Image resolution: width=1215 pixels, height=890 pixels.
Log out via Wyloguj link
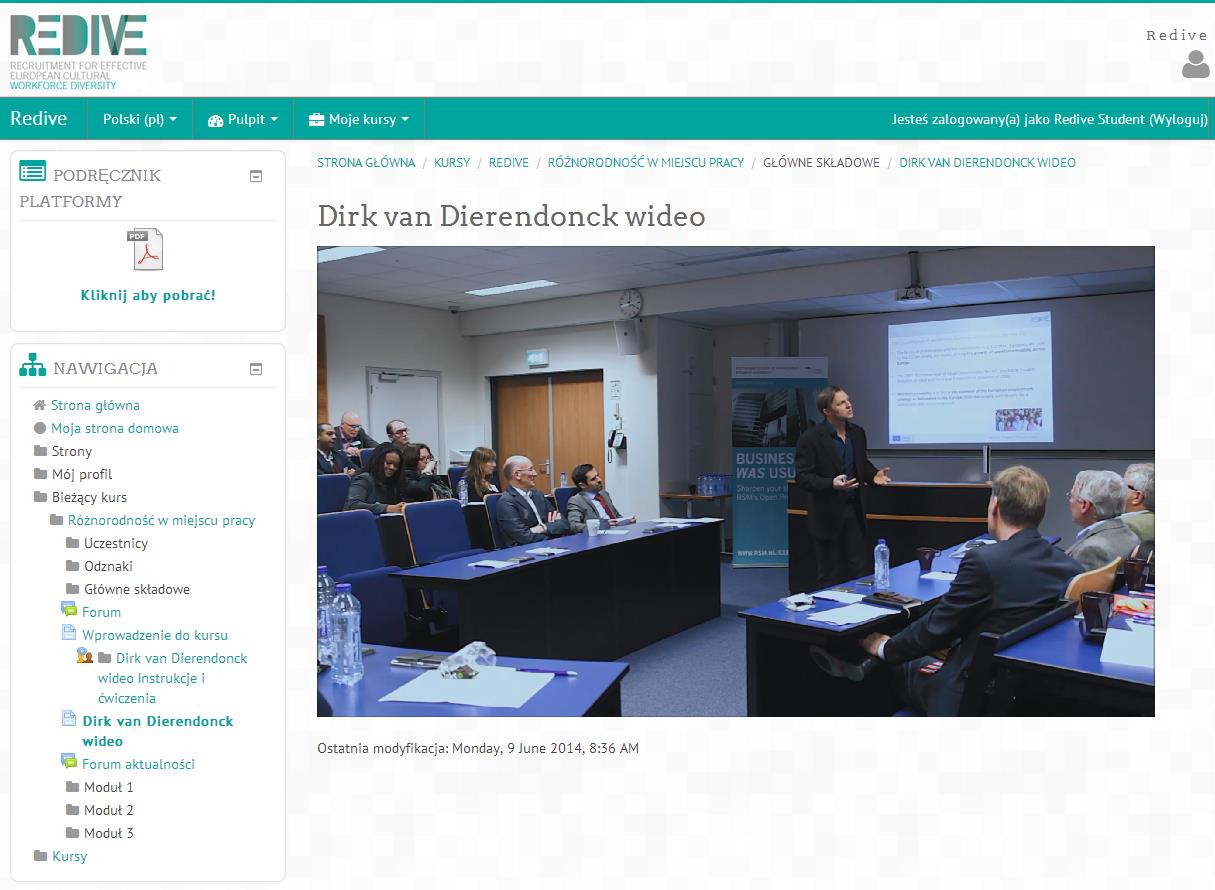1176,119
